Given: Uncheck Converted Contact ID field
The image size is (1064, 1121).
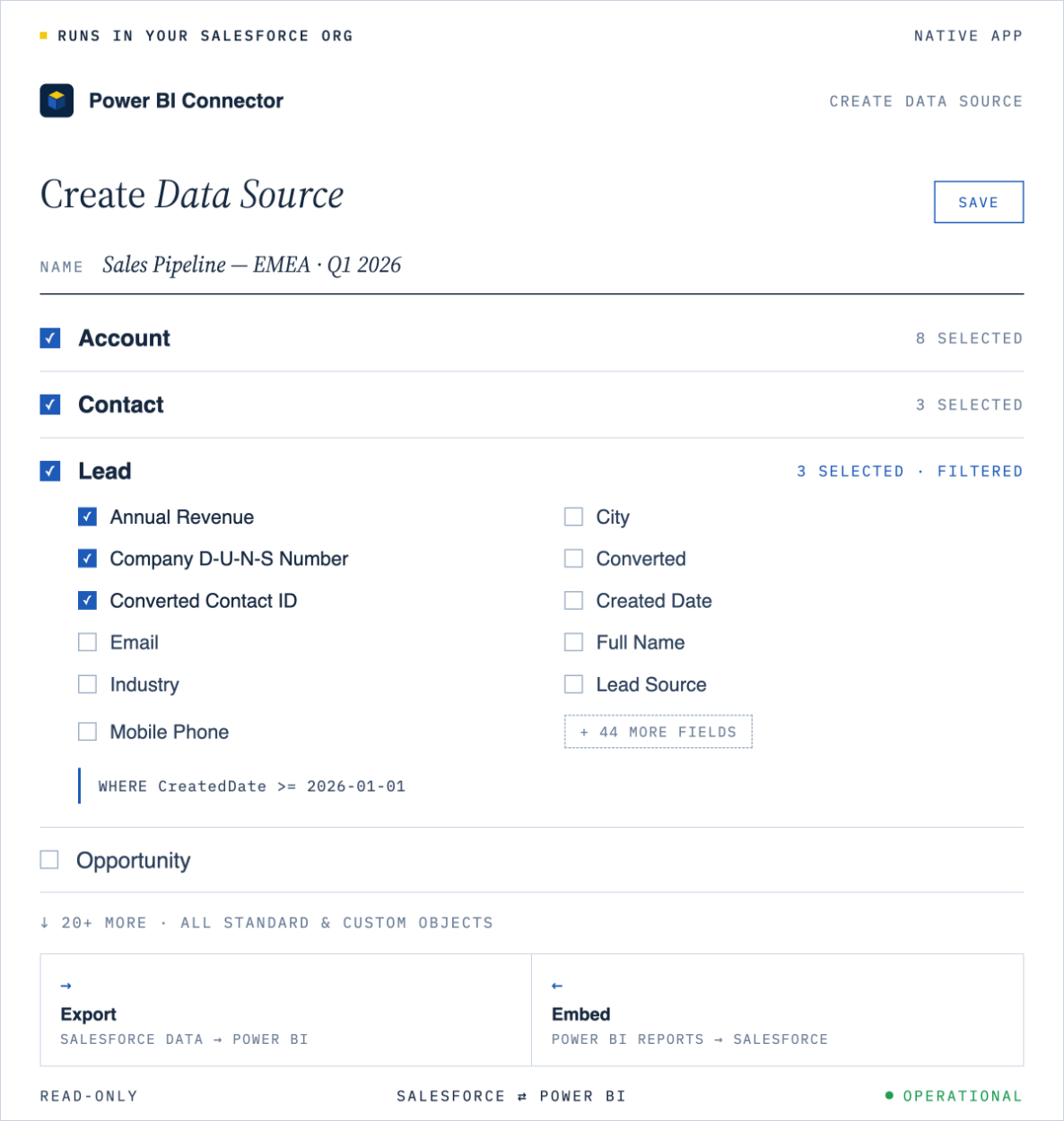Looking at the screenshot, I should [x=87, y=600].
